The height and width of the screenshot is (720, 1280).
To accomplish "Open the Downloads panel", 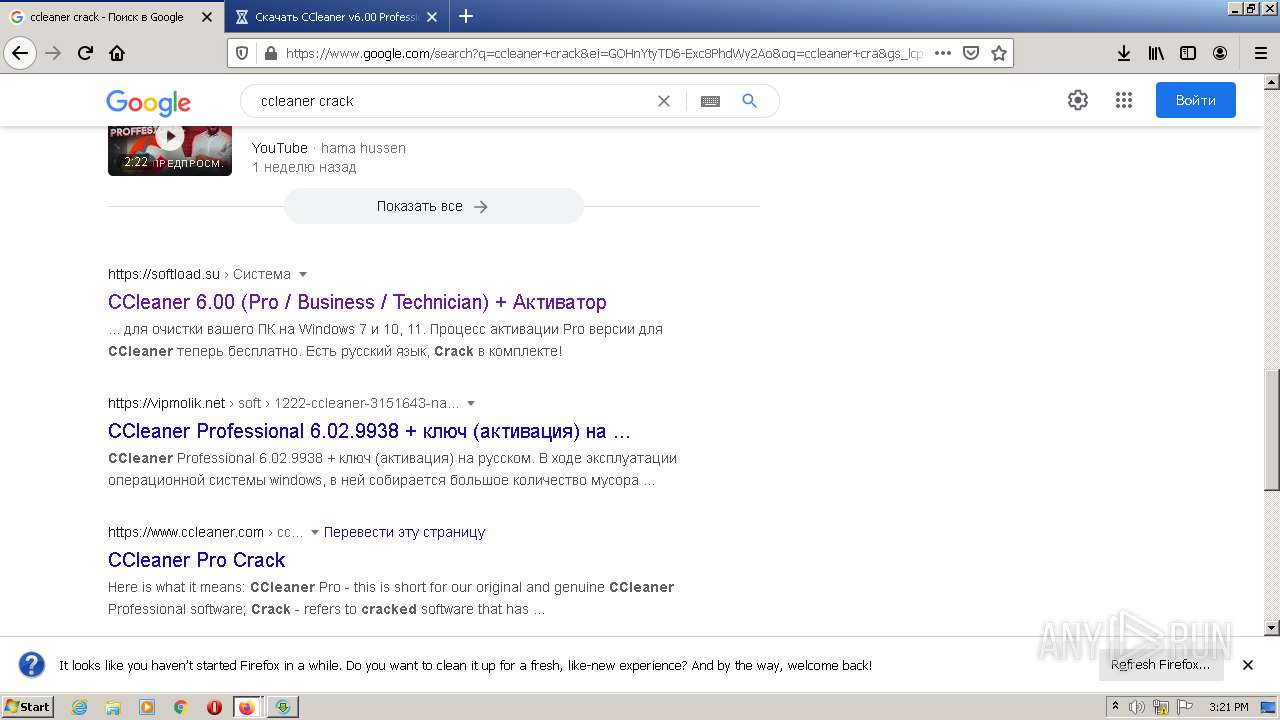I will coord(1124,53).
